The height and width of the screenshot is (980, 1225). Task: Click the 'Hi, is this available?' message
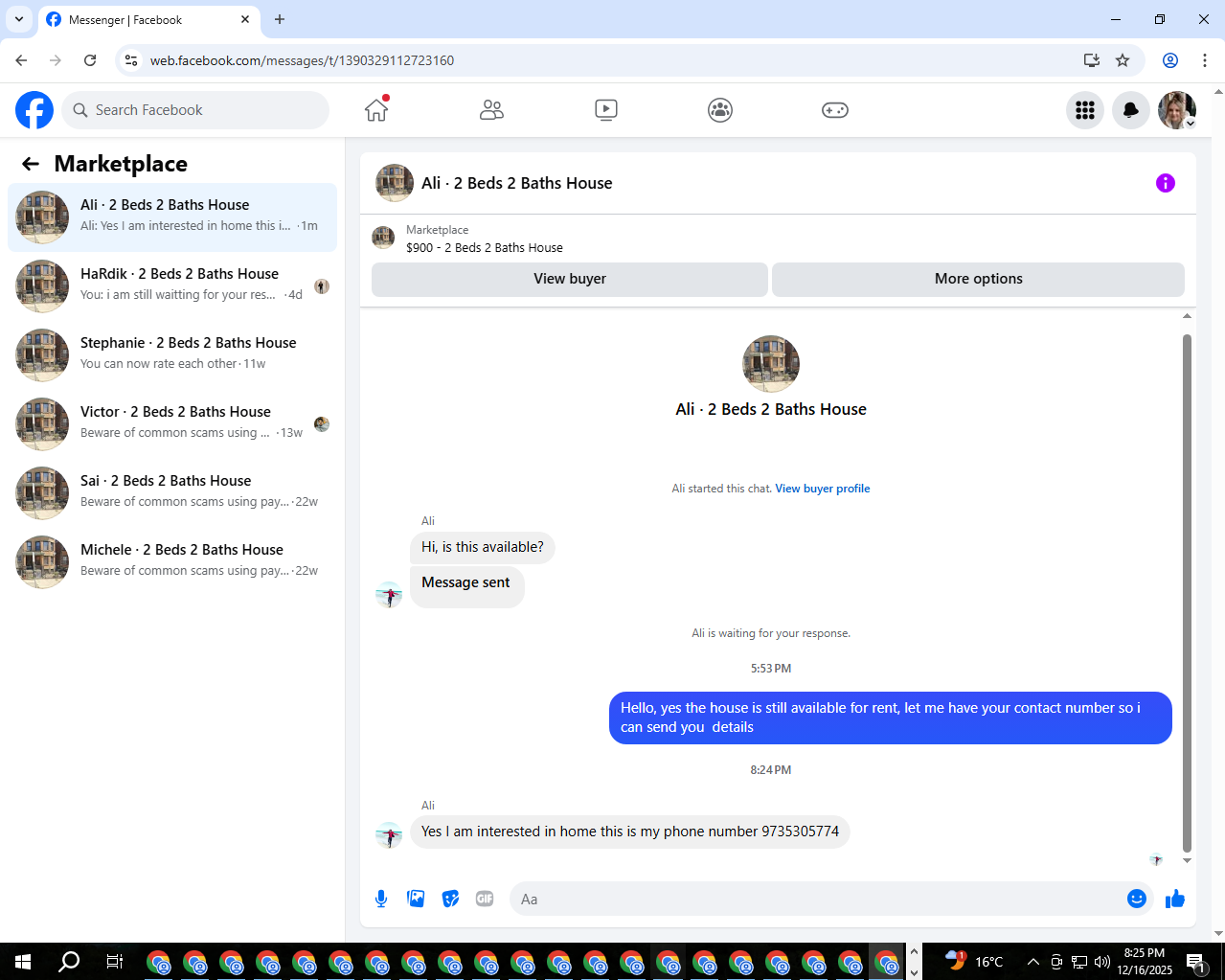click(x=483, y=547)
